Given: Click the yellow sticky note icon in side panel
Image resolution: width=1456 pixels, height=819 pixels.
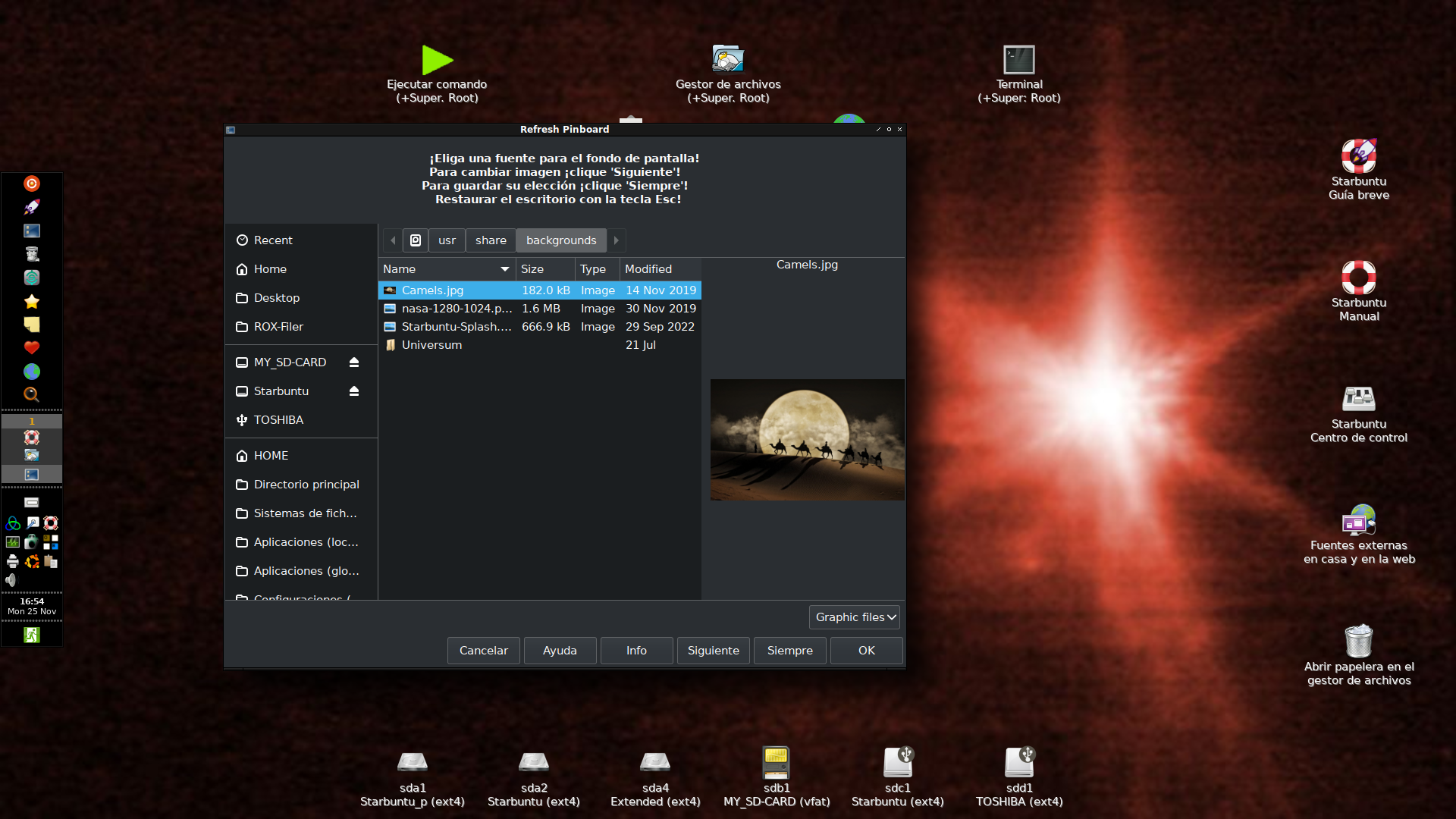Looking at the screenshot, I should [x=32, y=325].
